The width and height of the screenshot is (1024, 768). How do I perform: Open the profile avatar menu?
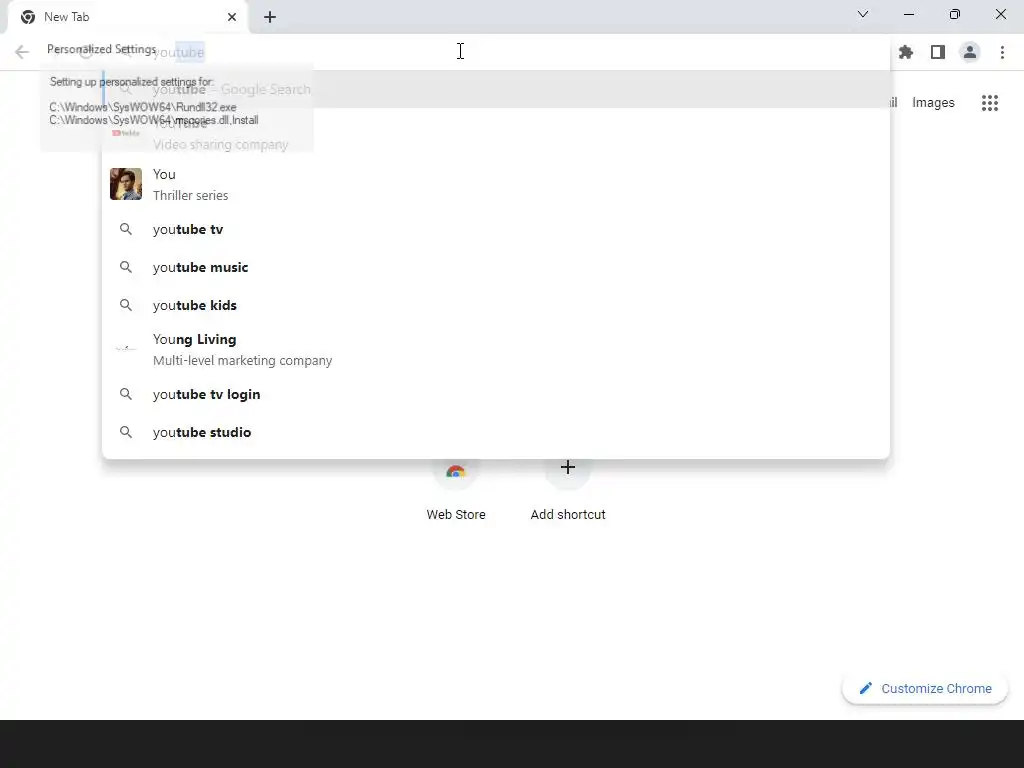coord(970,52)
